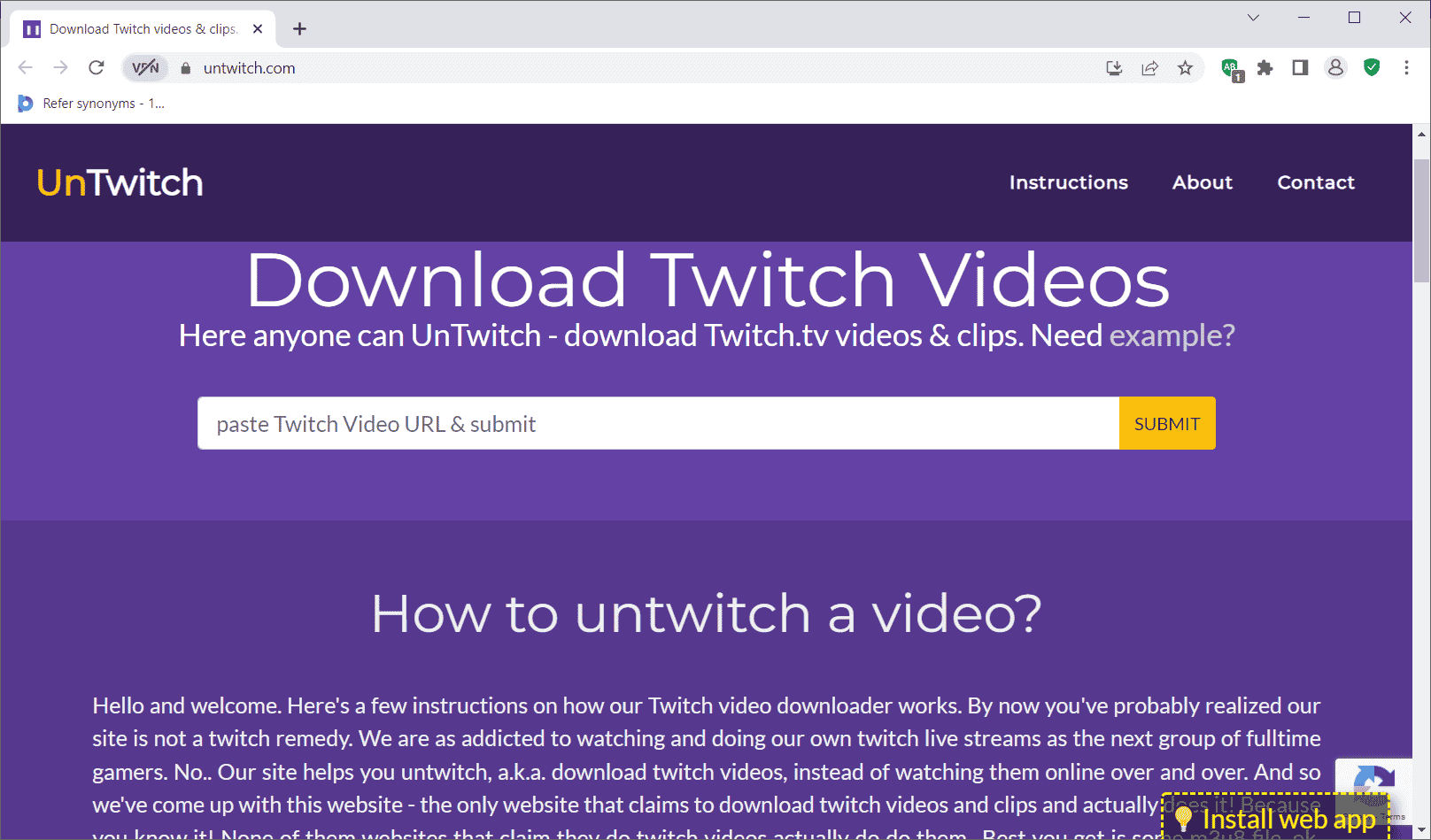Click the install app icon in address bar

[1114, 68]
